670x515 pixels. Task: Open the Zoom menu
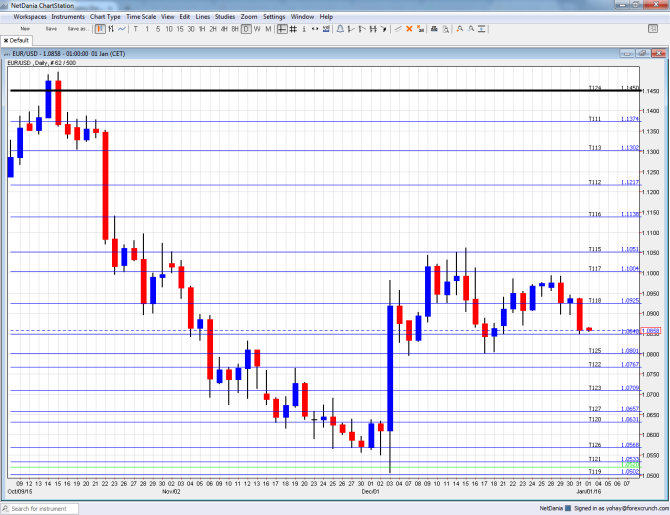[249, 17]
